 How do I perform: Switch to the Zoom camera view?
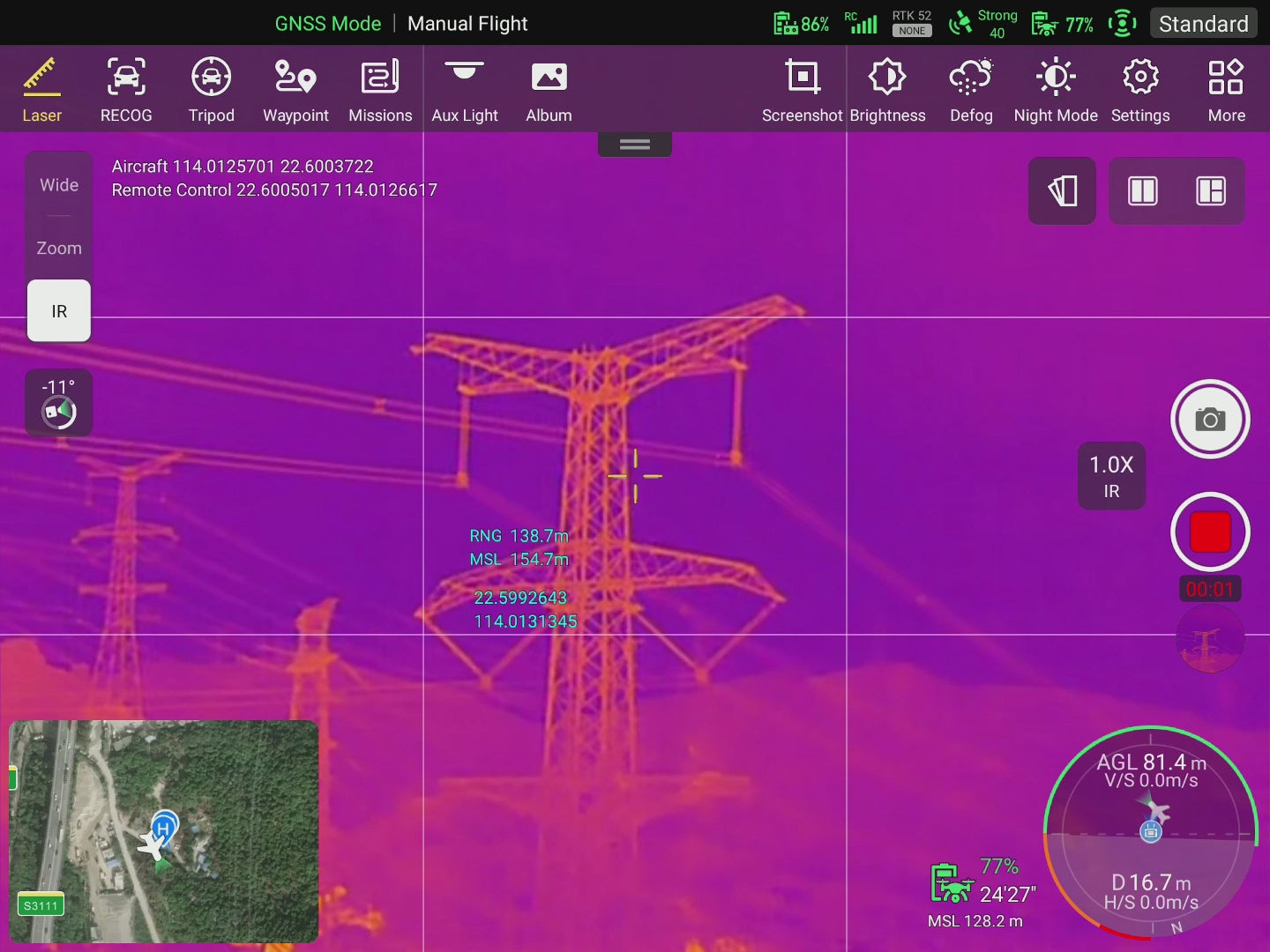click(59, 249)
